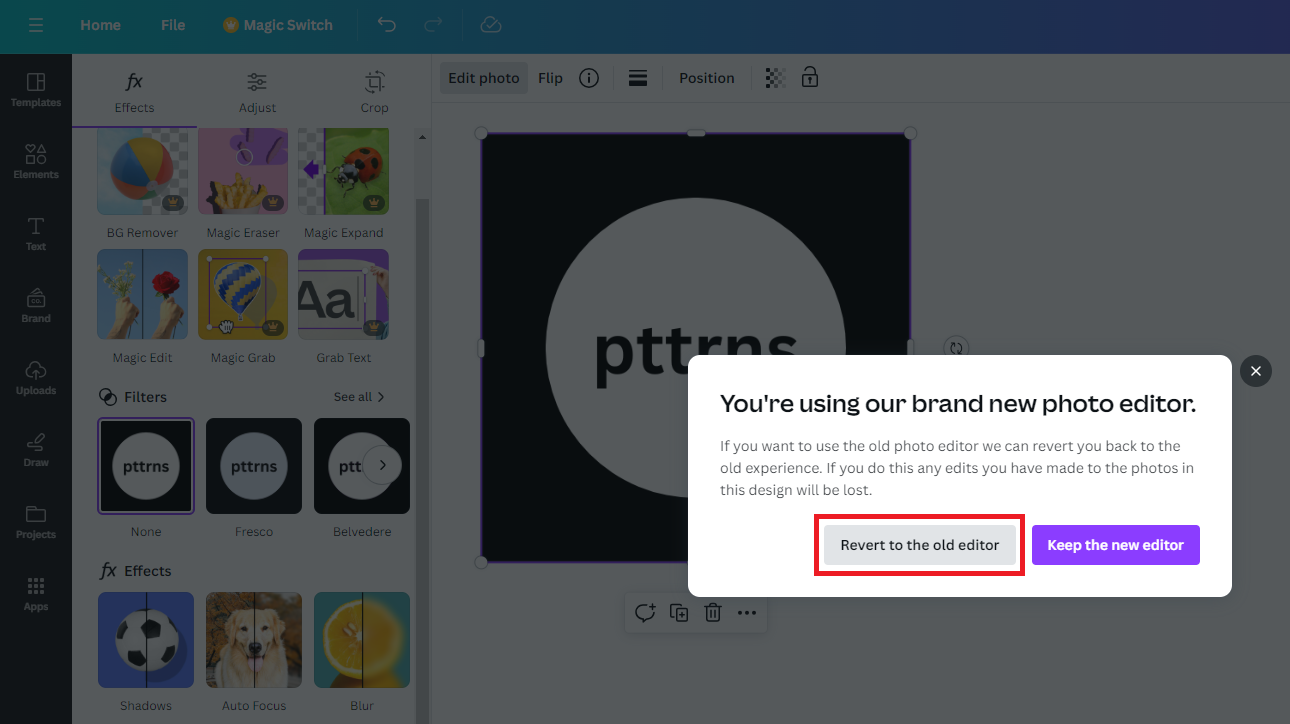This screenshot has height=724, width=1290.
Task: Switch to the Crop tab
Action: pyautogui.click(x=375, y=92)
